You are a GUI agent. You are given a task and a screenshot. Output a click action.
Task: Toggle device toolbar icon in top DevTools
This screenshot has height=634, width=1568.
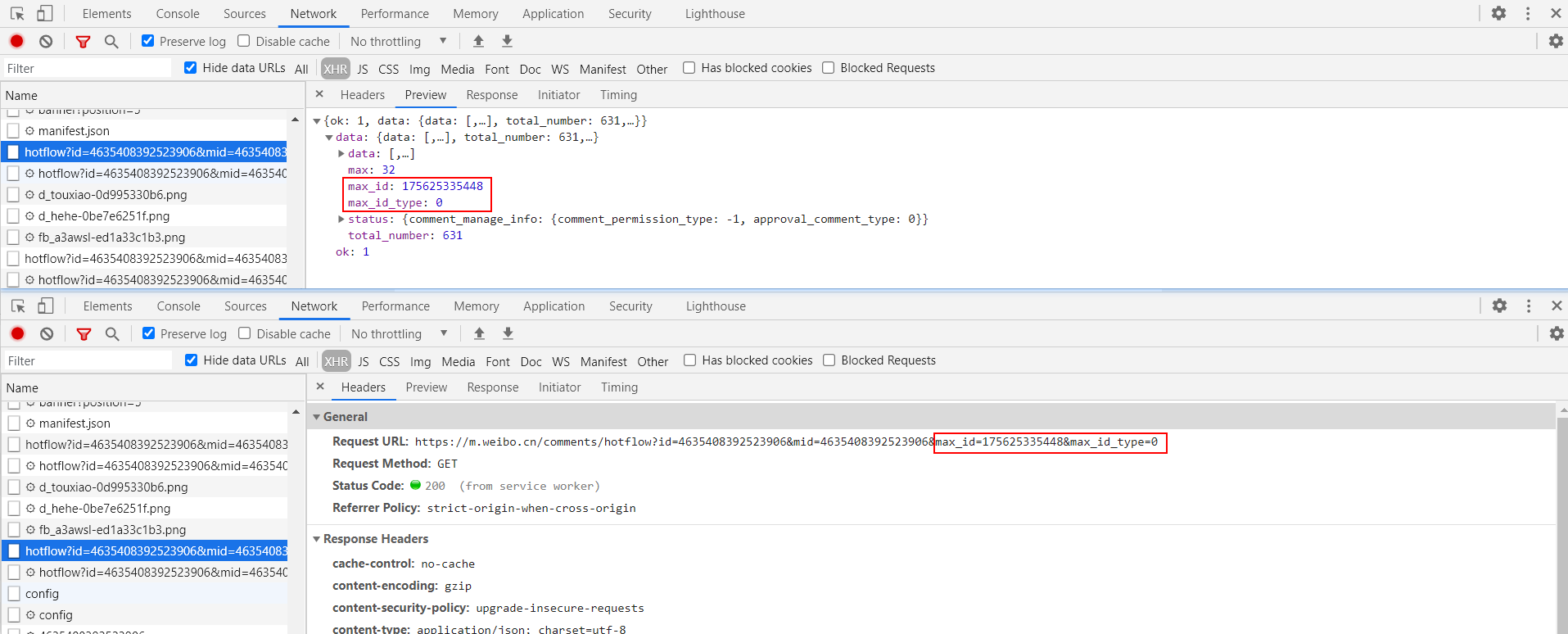coord(45,13)
